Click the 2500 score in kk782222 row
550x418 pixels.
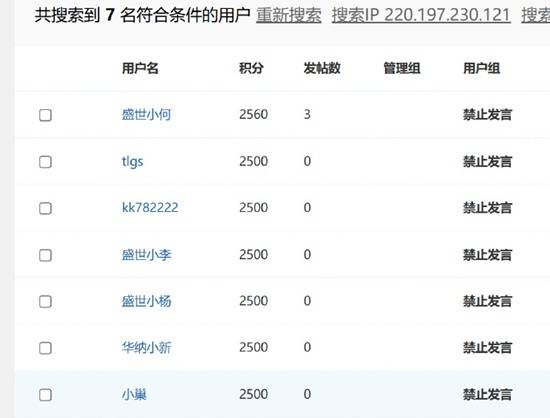click(254, 208)
